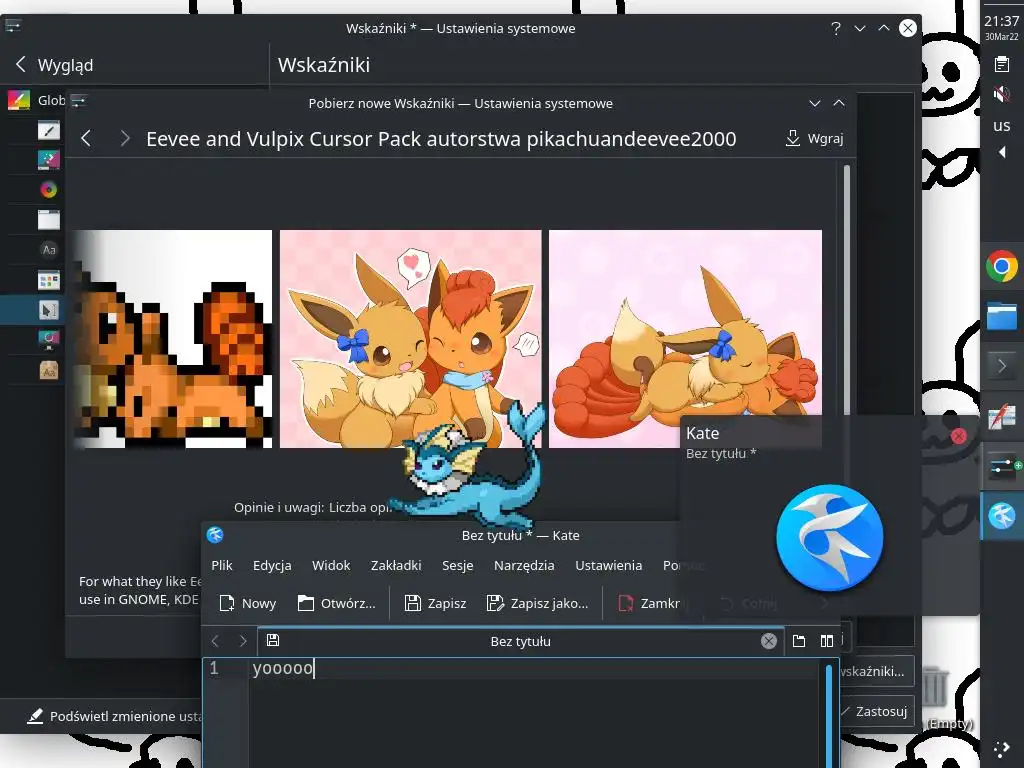1024x768 pixels.
Task: Click download dialog settings icon in titlebar
Action: coord(78,101)
